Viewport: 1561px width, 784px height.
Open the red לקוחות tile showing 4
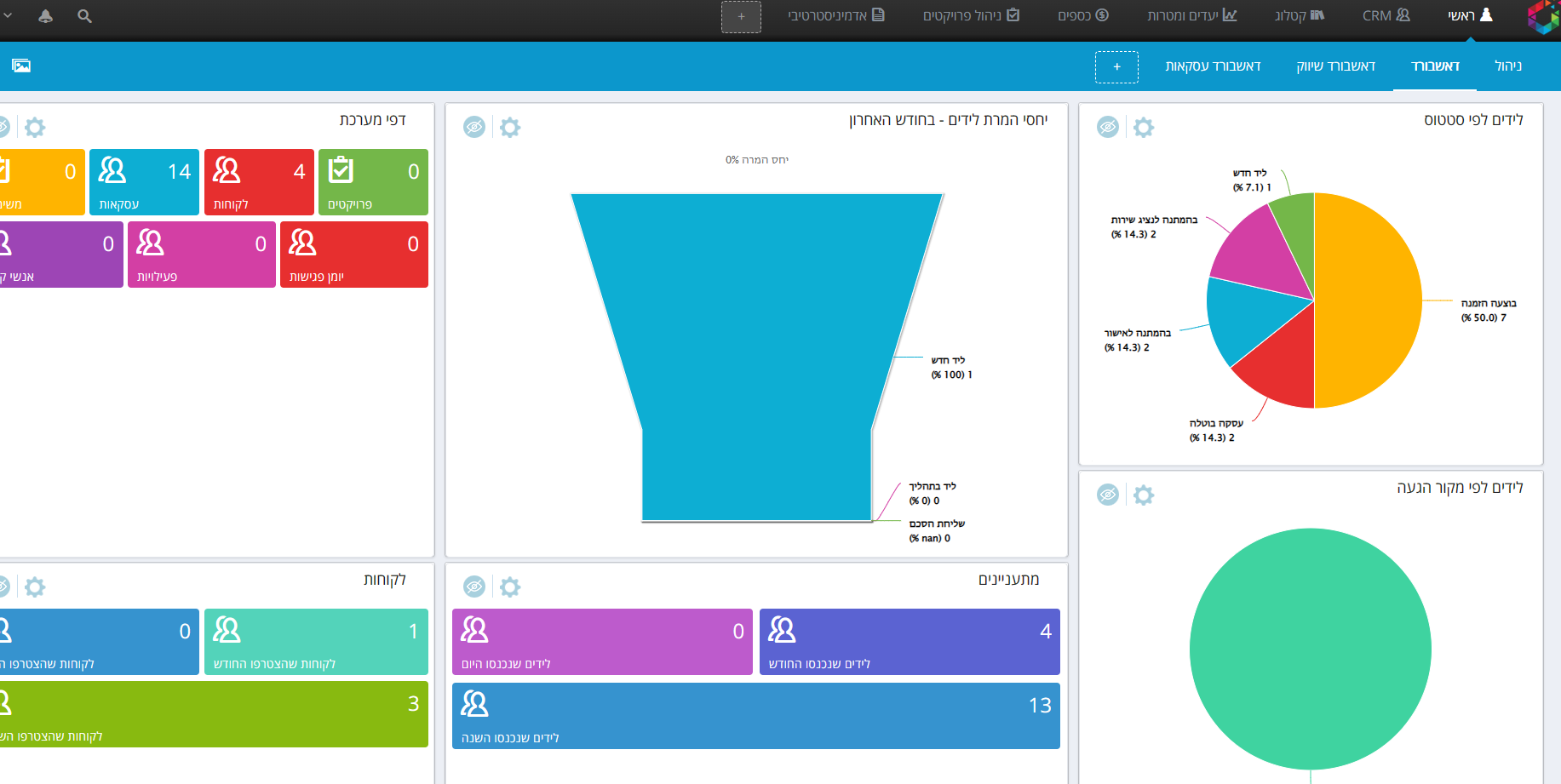coord(259,182)
